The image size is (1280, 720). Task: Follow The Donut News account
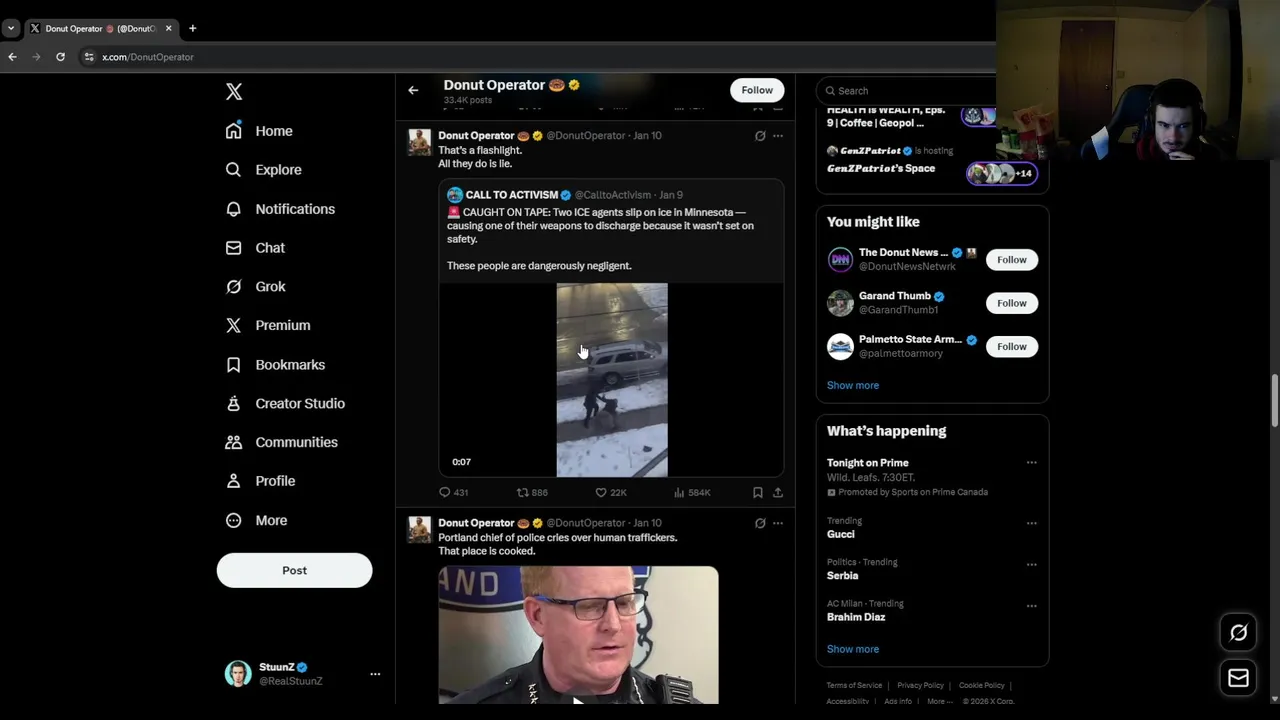tap(1011, 260)
